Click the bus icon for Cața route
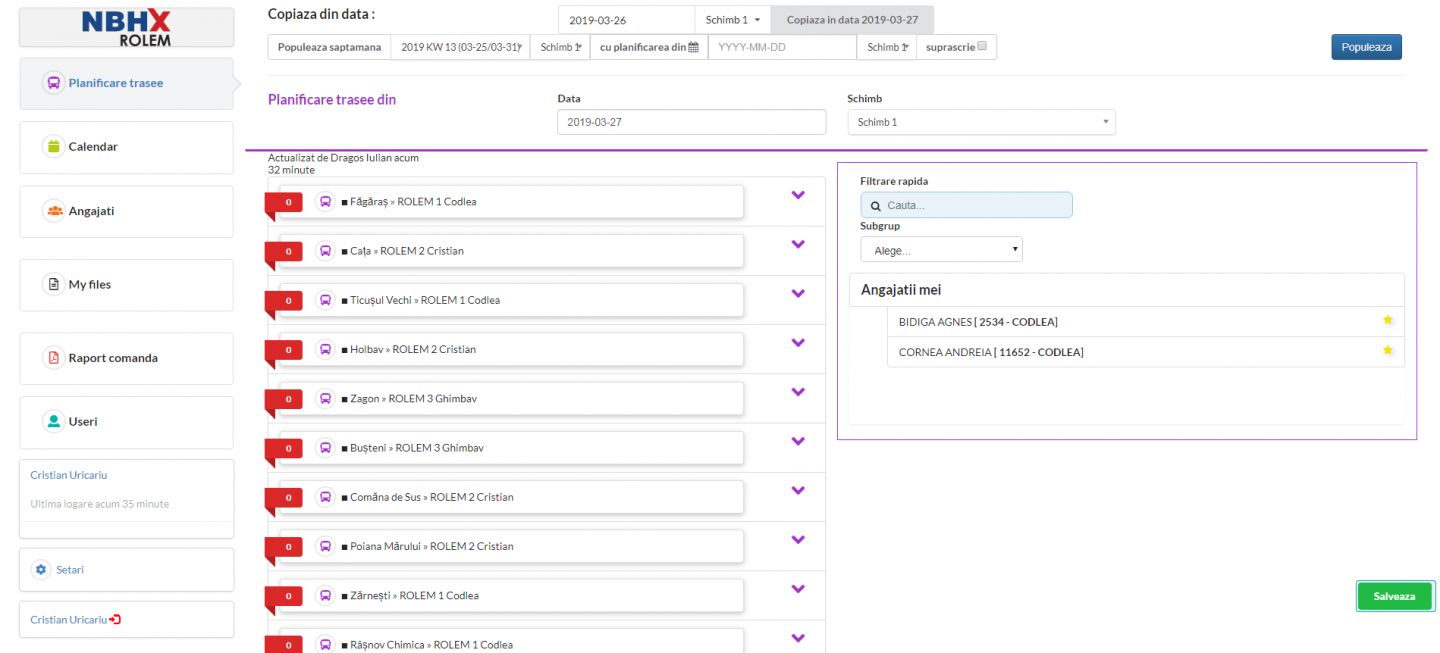1440x653 pixels. [x=325, y=251]
